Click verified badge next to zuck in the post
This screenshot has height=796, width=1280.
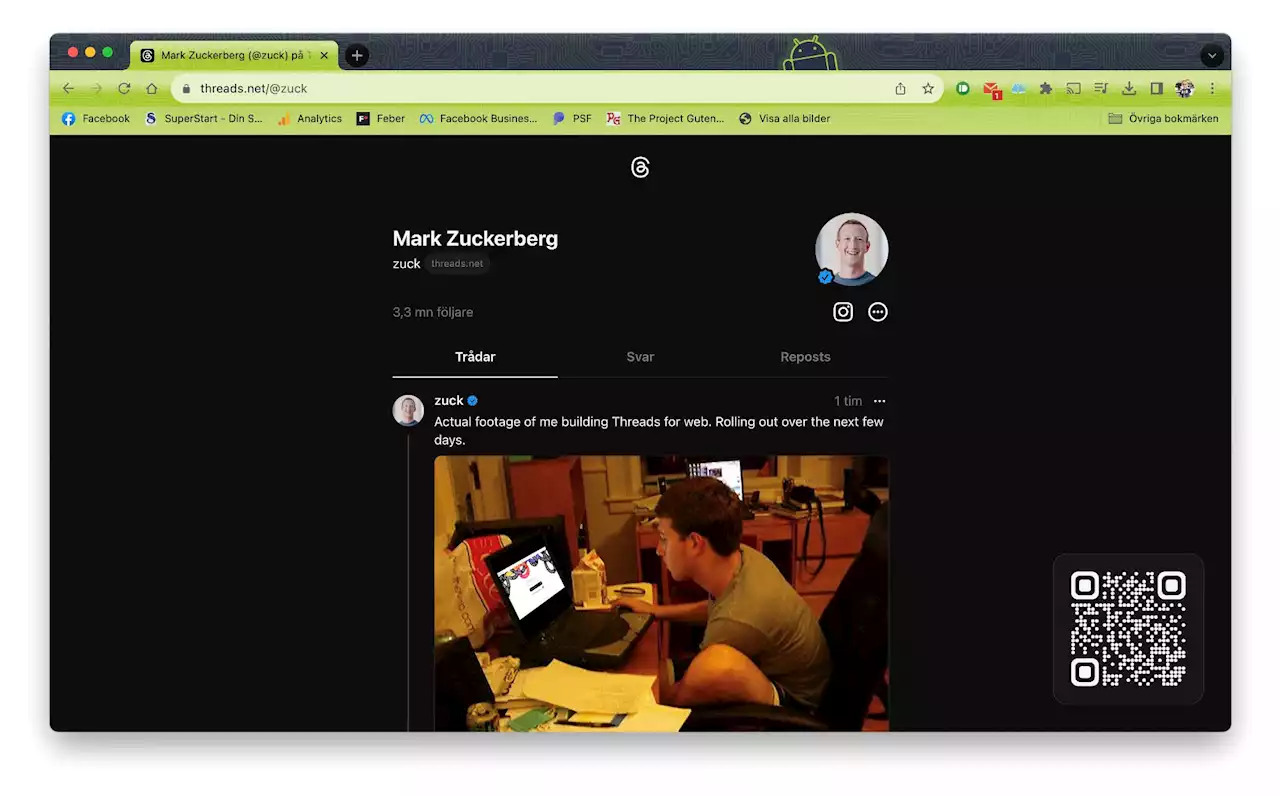point(473,401)
